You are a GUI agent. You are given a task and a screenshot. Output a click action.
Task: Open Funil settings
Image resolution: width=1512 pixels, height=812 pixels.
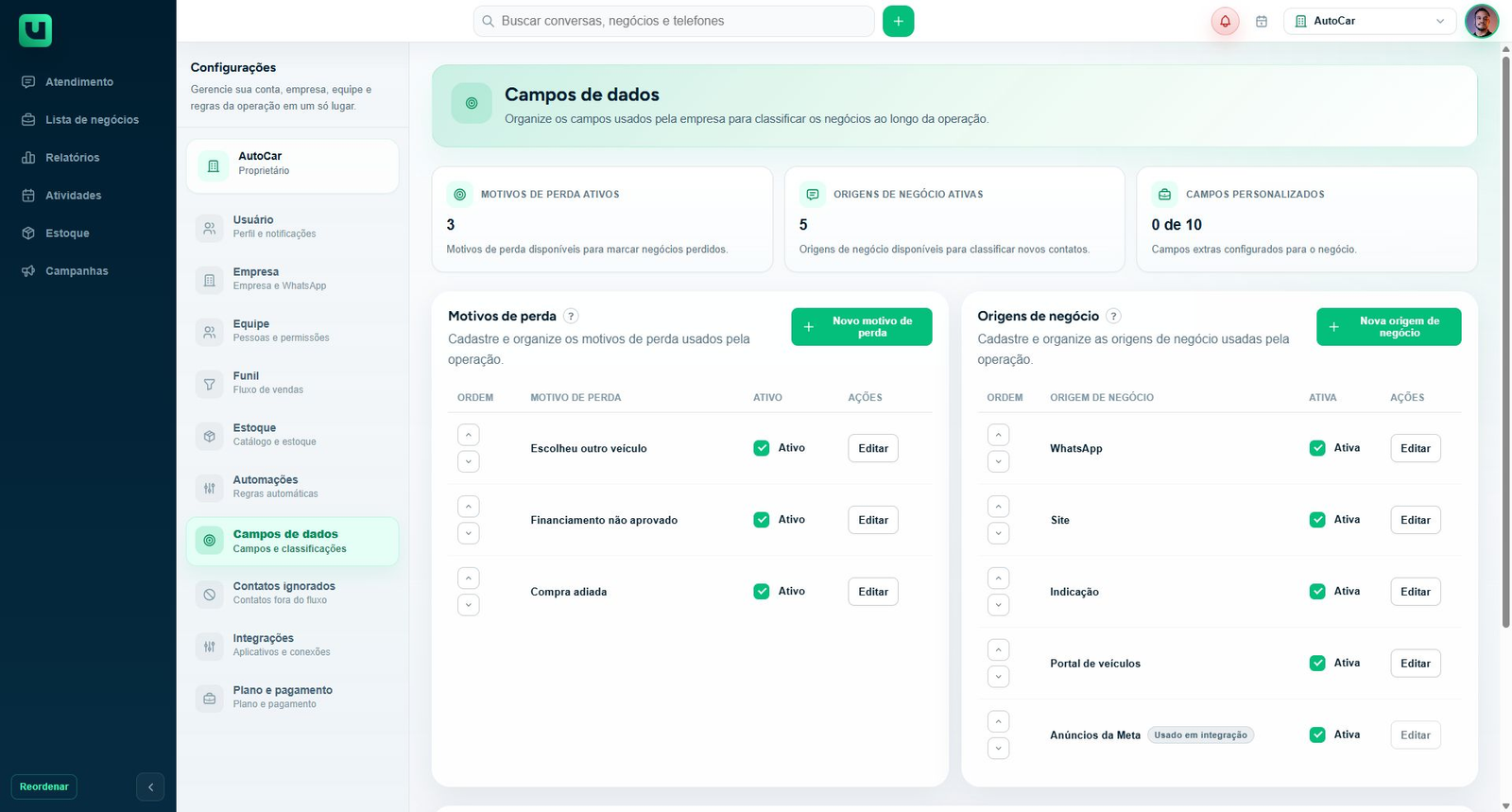point(292,383)
